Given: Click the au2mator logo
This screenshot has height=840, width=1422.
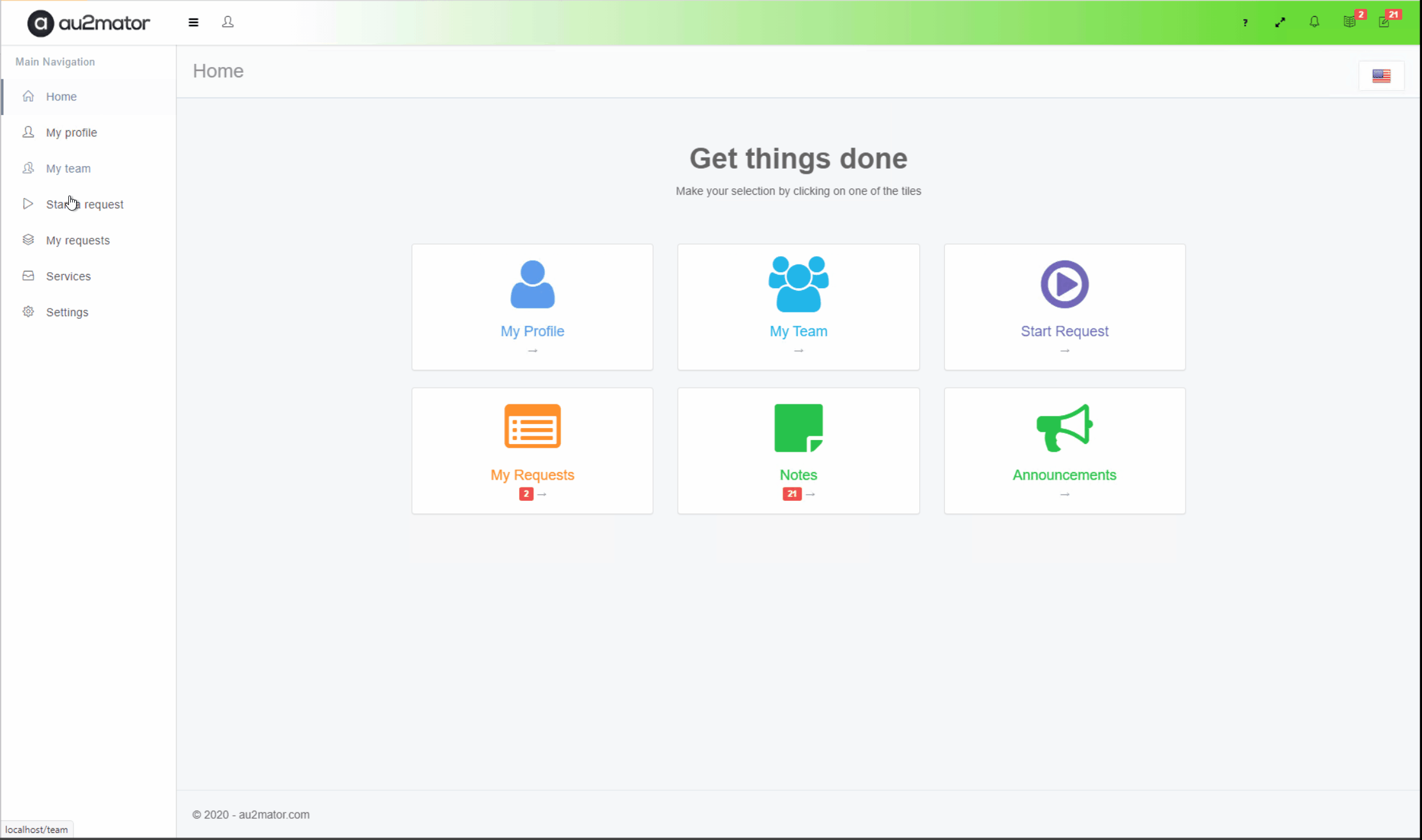Looking at the screenshot, I should pos(88,24).
